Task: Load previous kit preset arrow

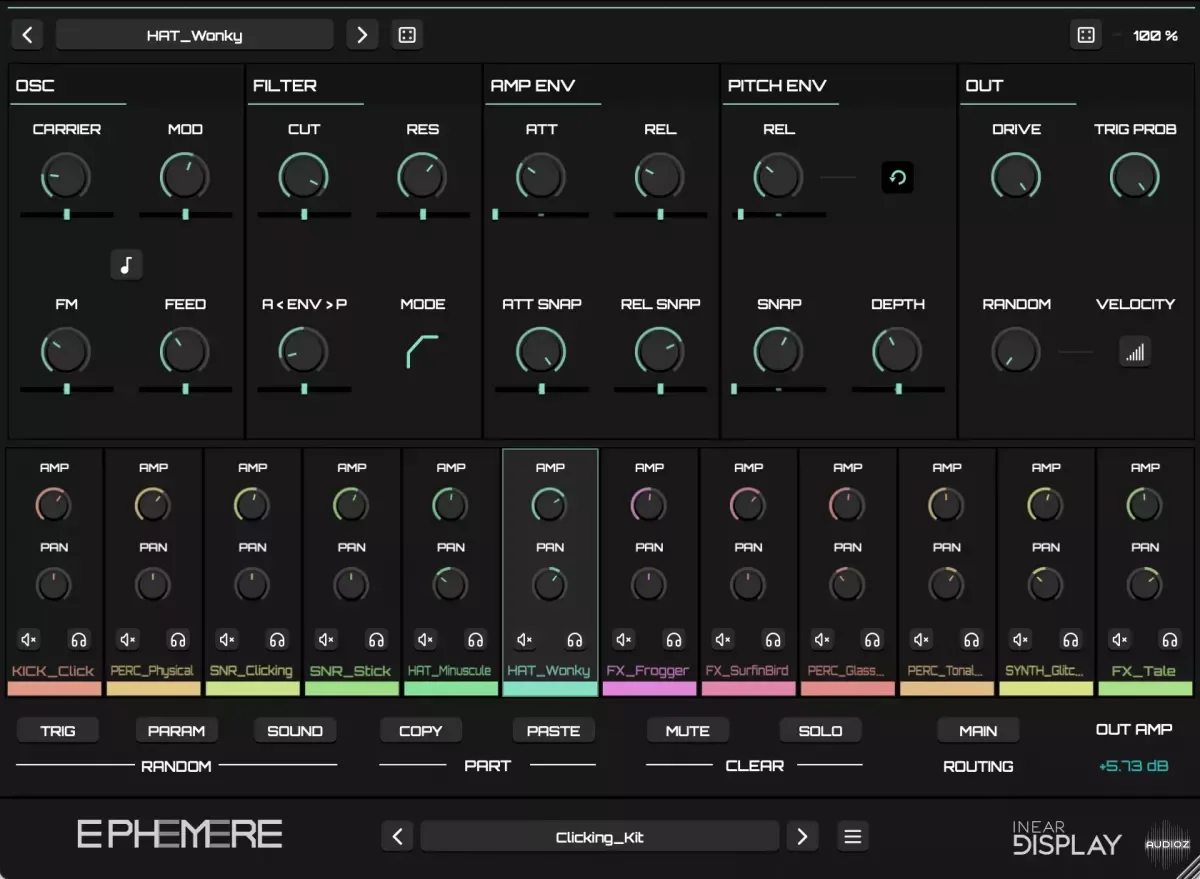Action: tap(397, 836)
